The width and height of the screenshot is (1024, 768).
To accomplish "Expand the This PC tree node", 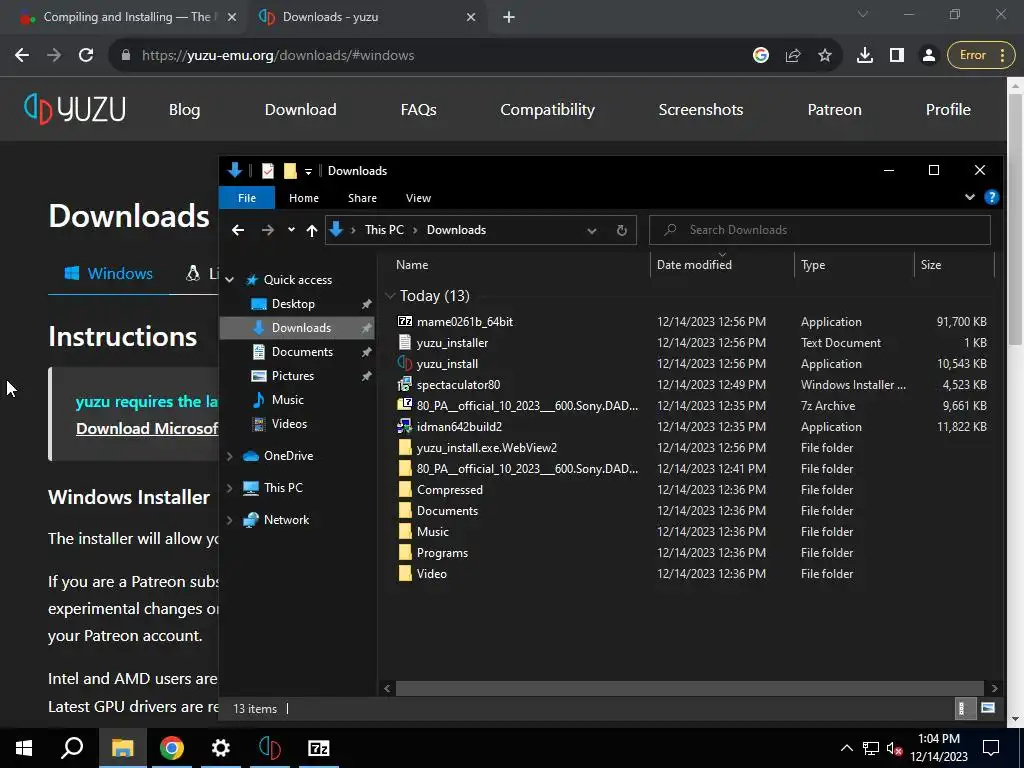I will pyautogui.click(x=230, y=488).
